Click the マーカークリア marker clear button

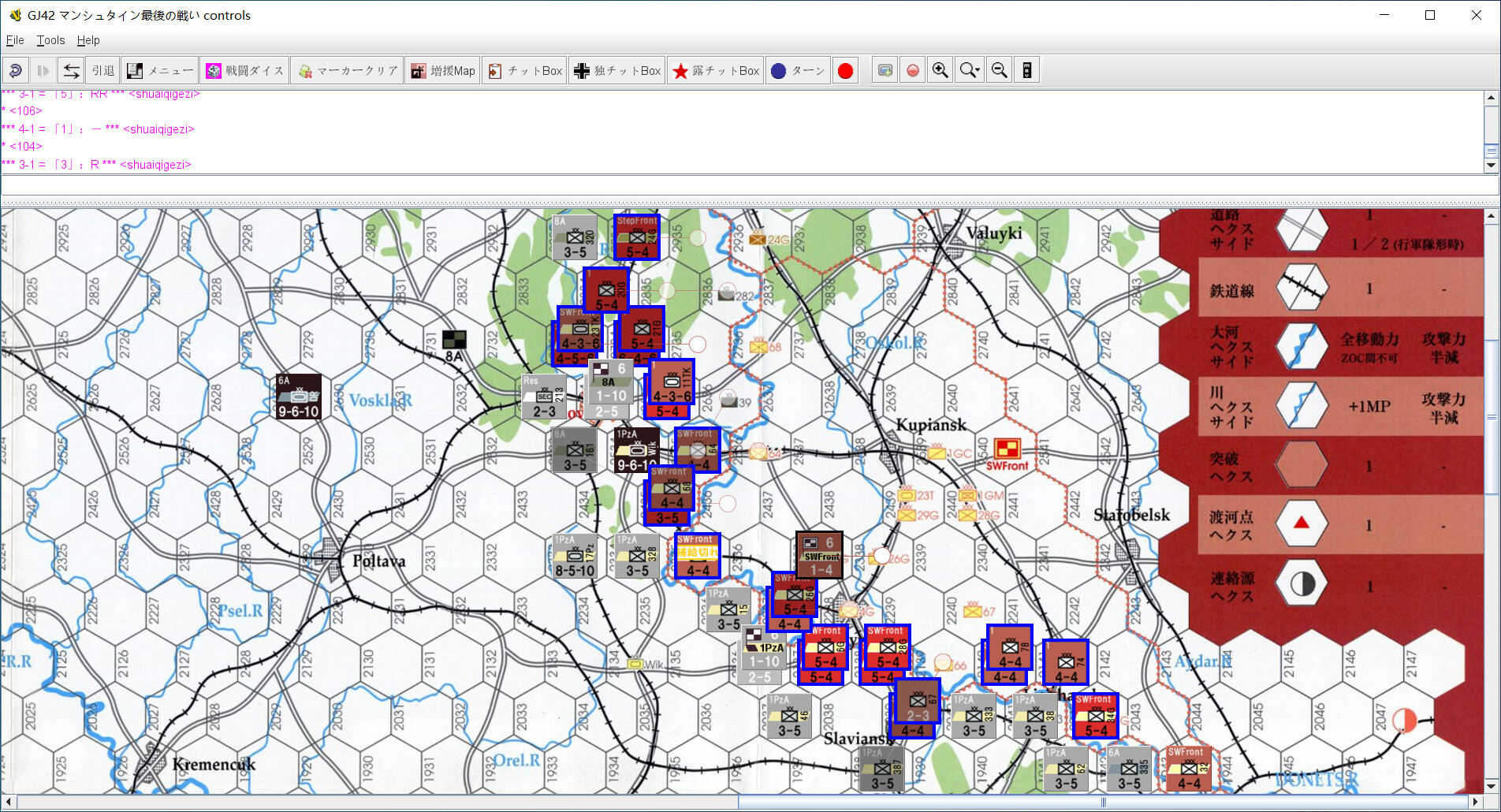coord(348,71)
